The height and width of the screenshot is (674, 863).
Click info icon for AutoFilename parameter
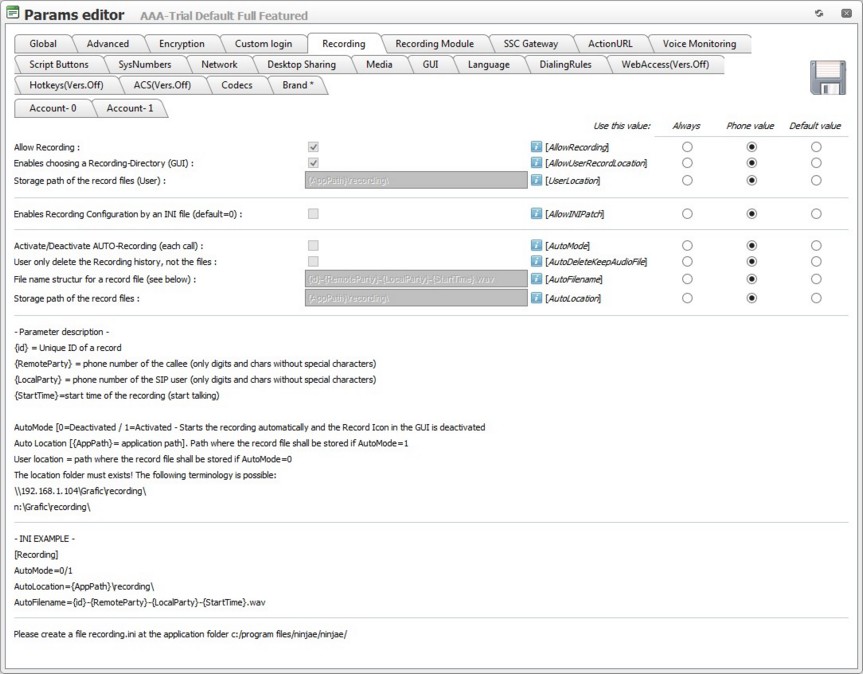coord(536,279)
